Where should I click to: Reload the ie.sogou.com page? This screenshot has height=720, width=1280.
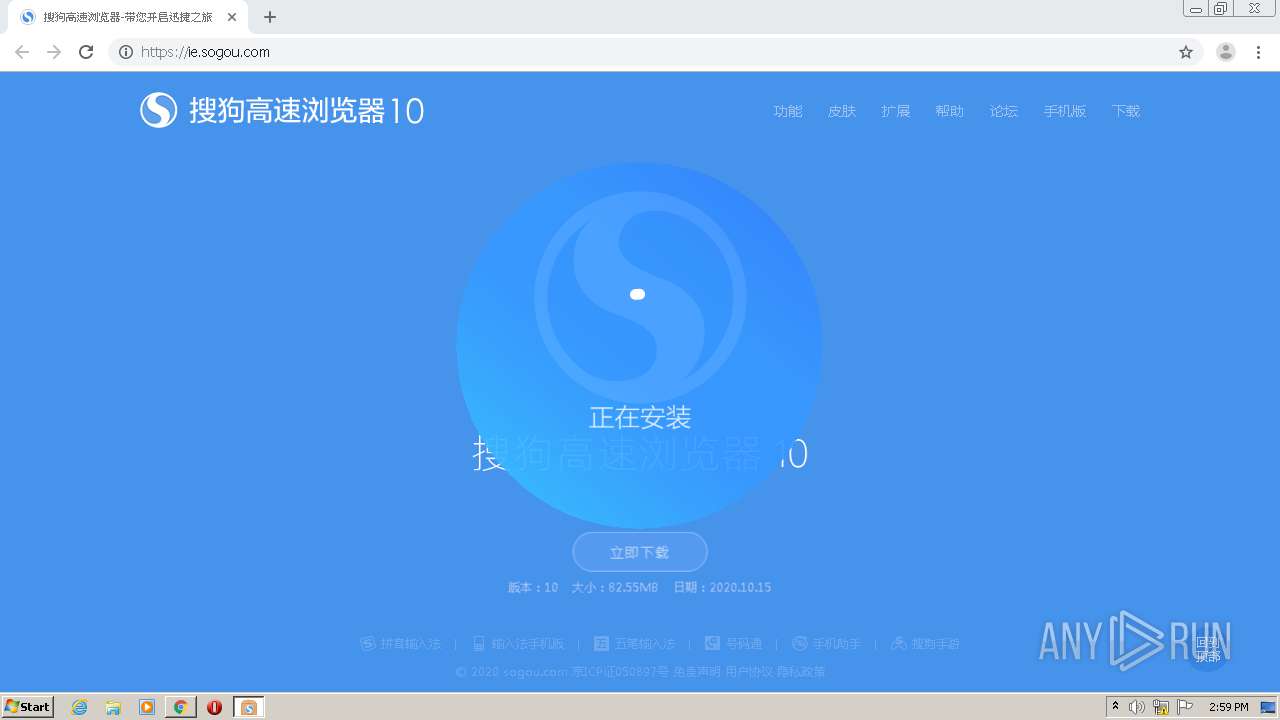click(x=86, y=52)
